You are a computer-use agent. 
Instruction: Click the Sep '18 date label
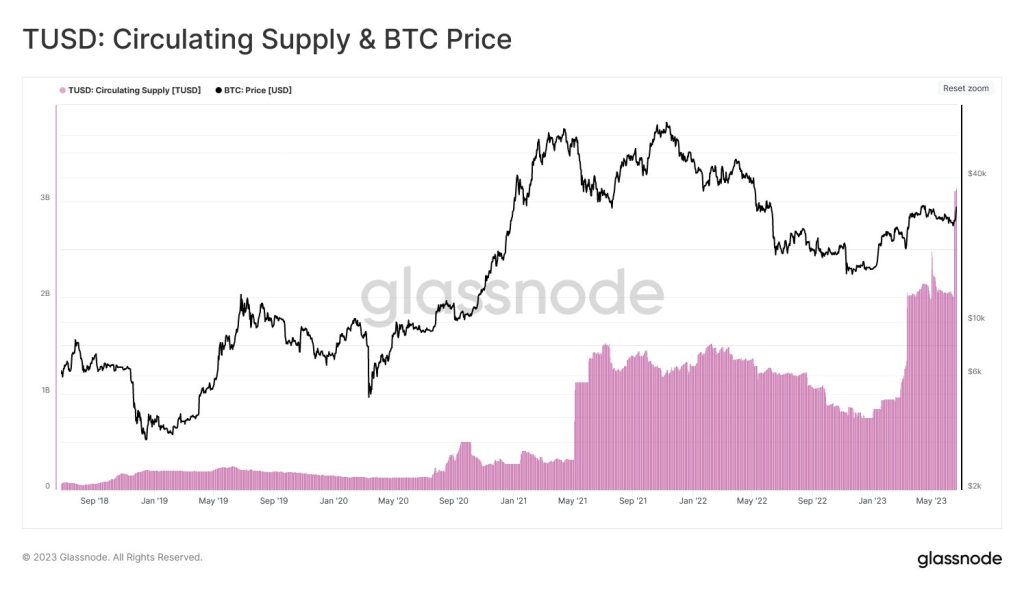96,500
